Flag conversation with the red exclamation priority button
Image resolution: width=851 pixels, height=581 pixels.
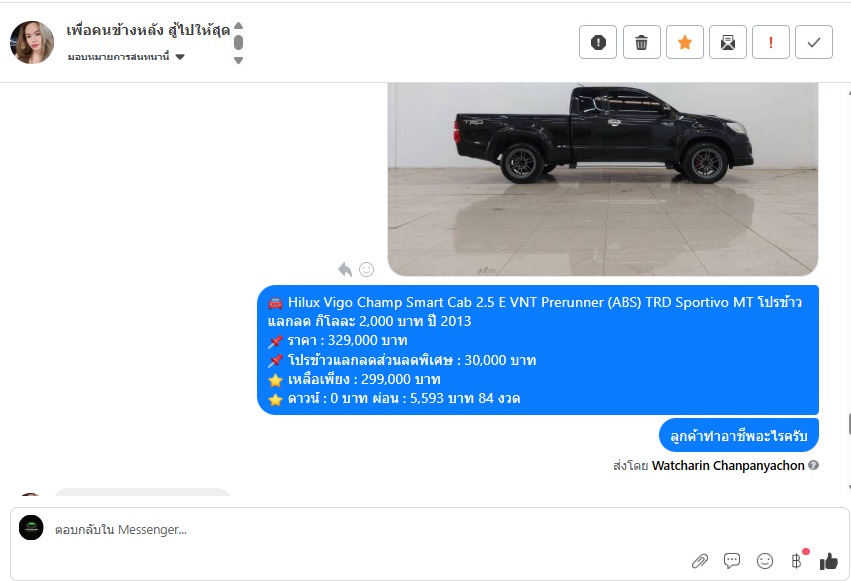(x=771, y=42)
